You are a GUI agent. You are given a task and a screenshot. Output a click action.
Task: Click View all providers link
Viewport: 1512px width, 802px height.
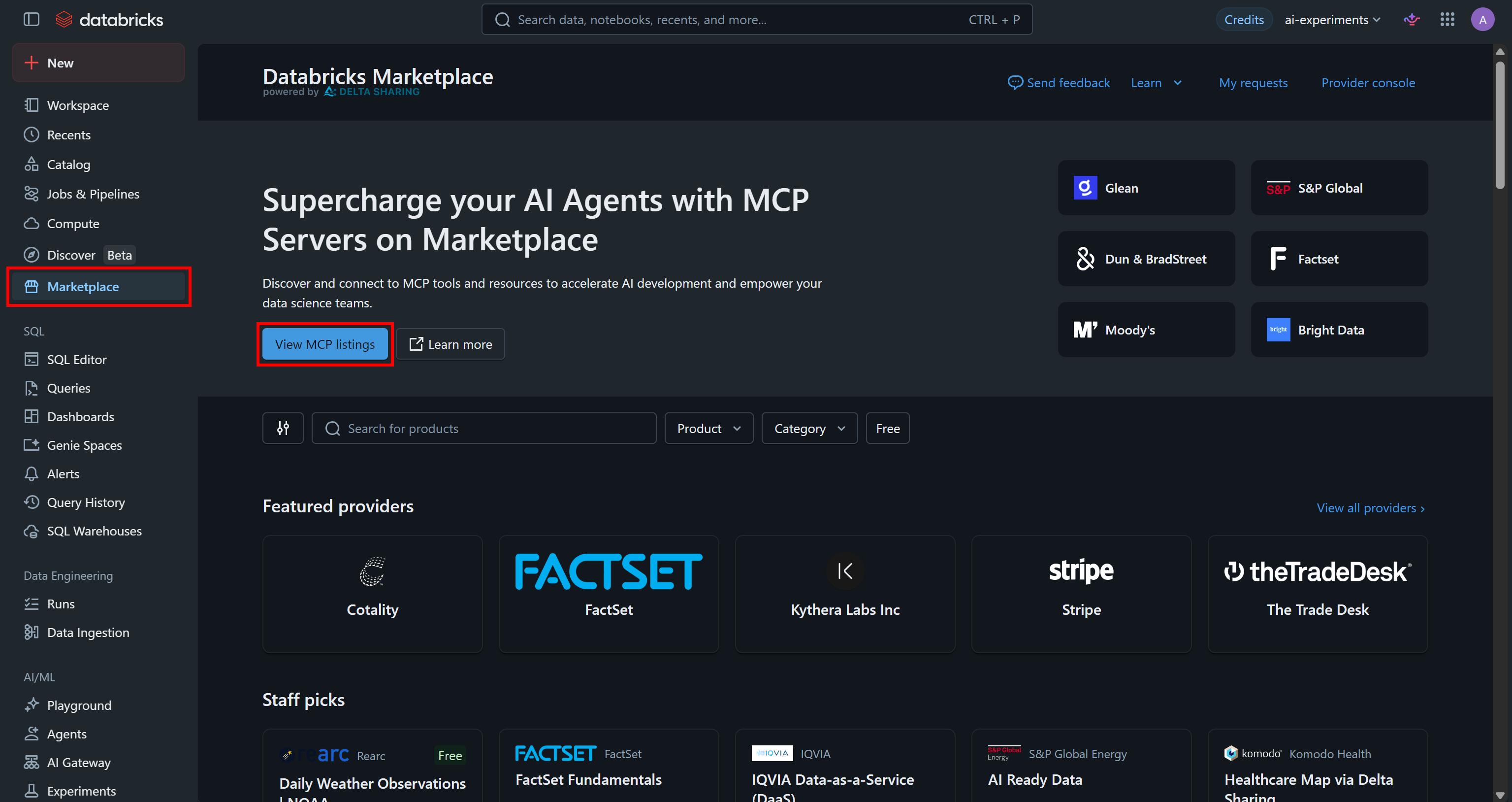[1371, 508]
